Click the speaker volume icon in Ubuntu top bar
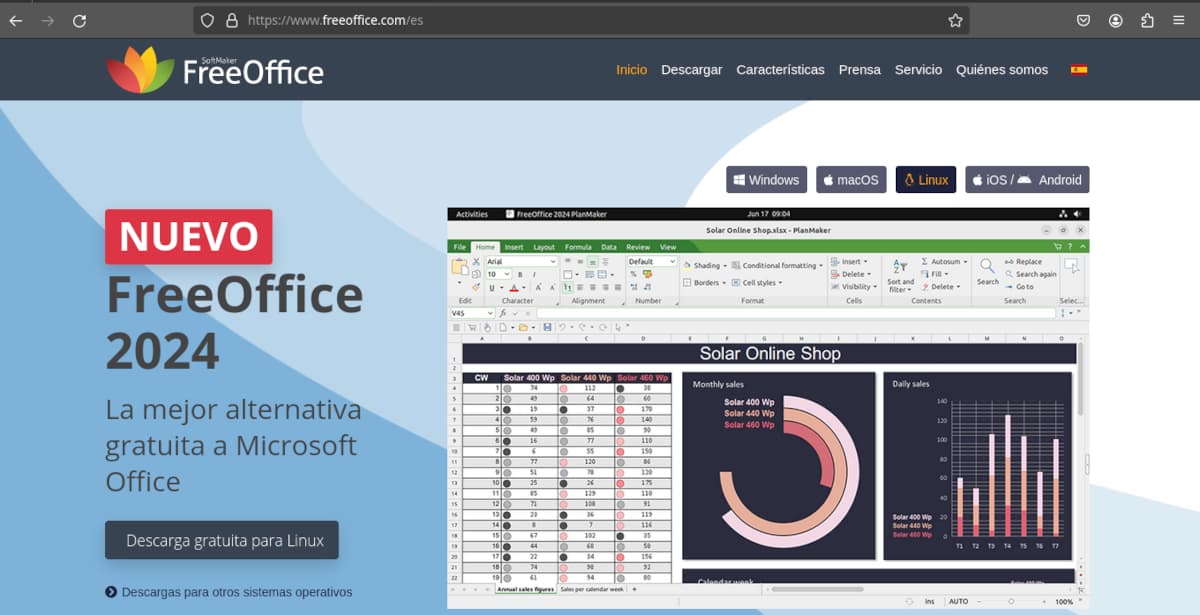This screenshot has width=1200, height=615. (x=1077, y=214)
